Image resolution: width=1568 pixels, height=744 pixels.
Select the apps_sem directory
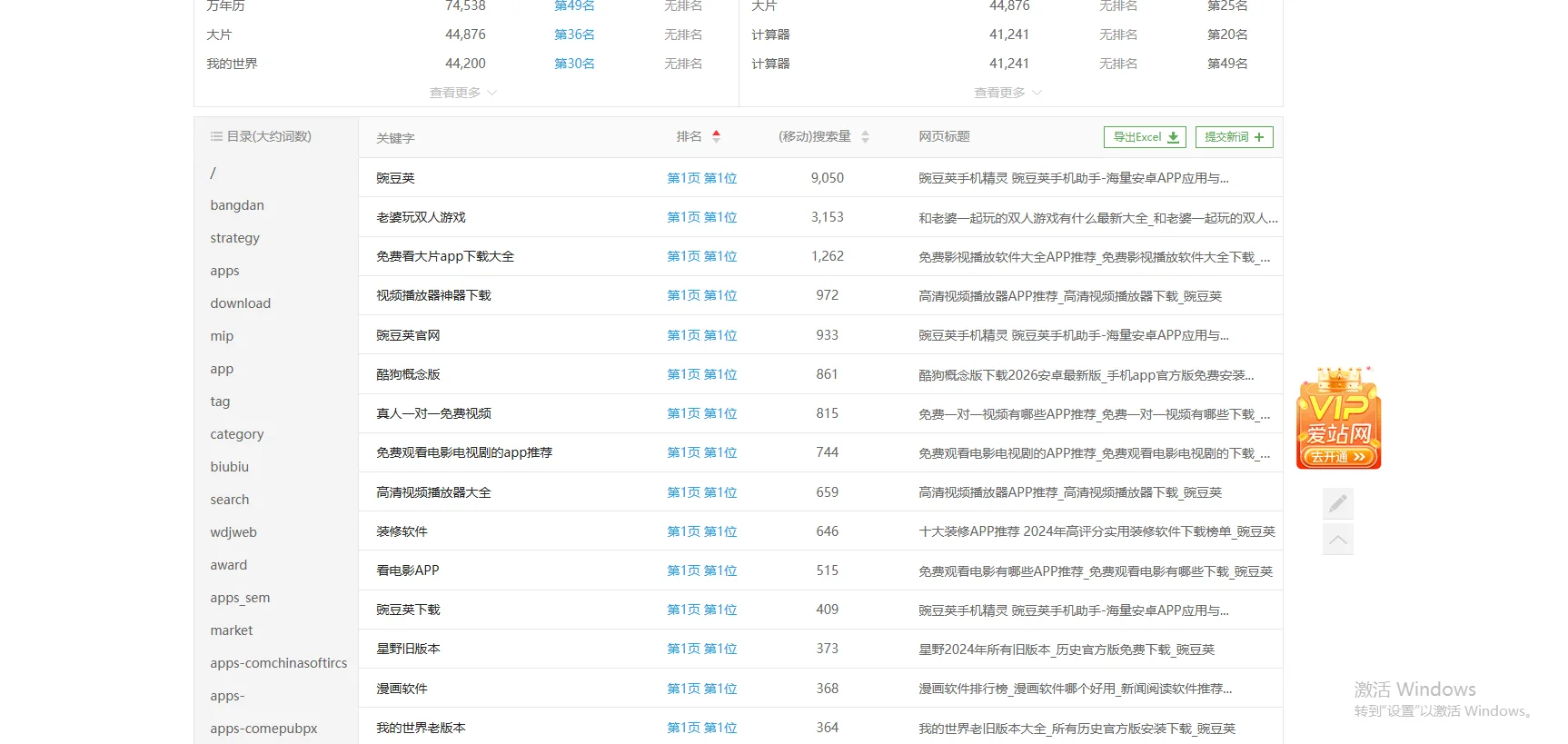click(x=240, y=598)
